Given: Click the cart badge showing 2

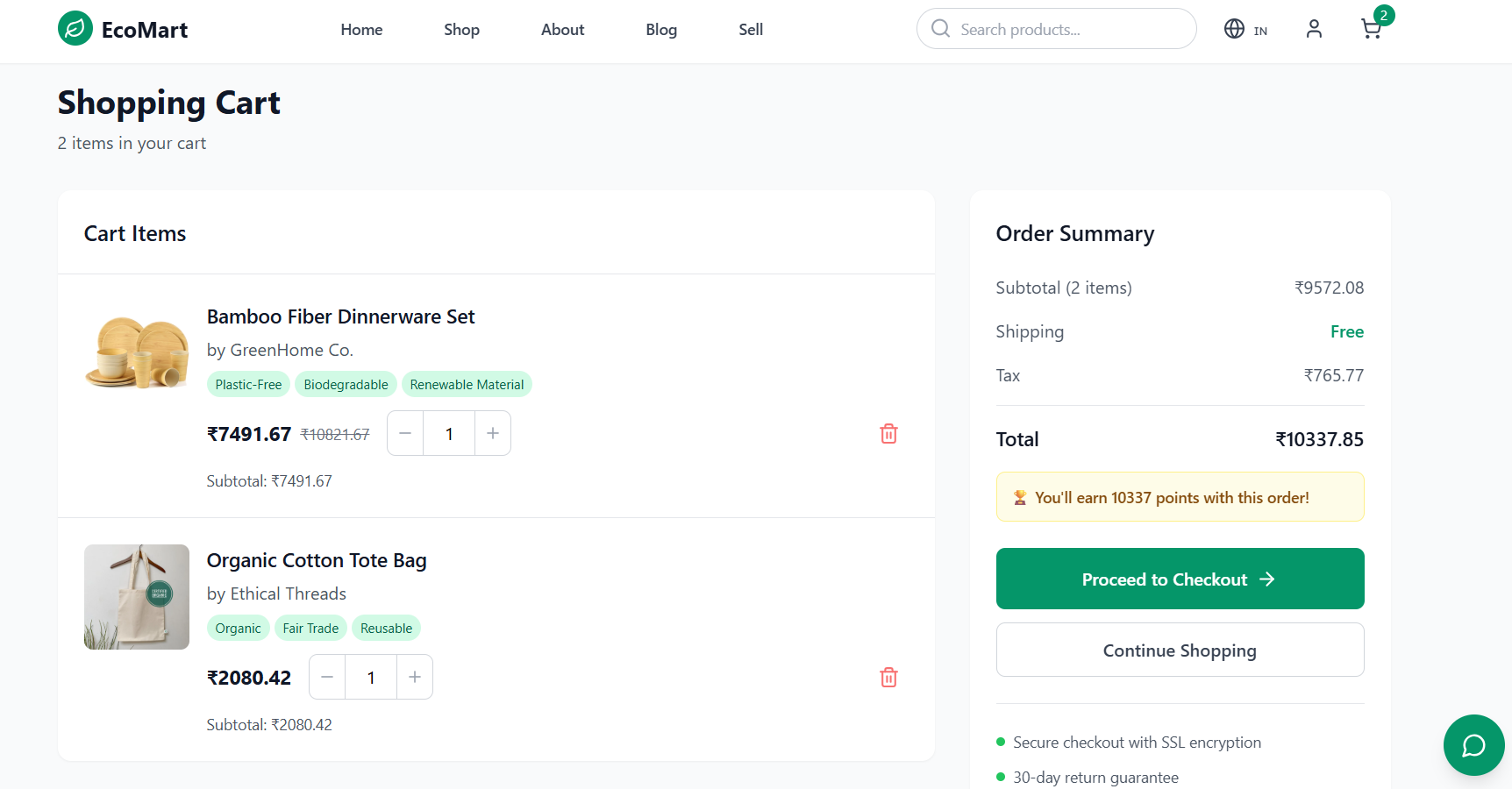Looking at the screenshot, I should point(1383,15).
